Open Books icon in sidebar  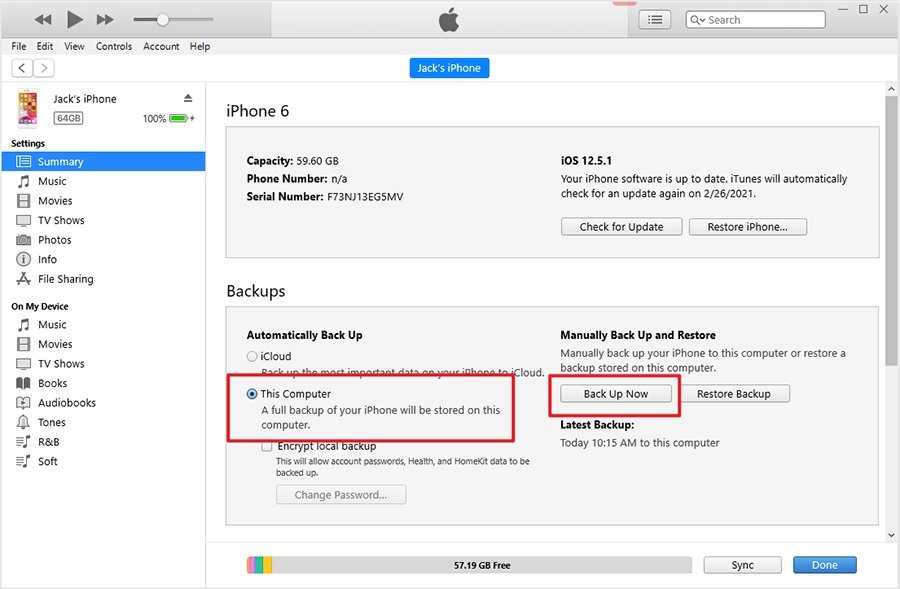(23, 383)
